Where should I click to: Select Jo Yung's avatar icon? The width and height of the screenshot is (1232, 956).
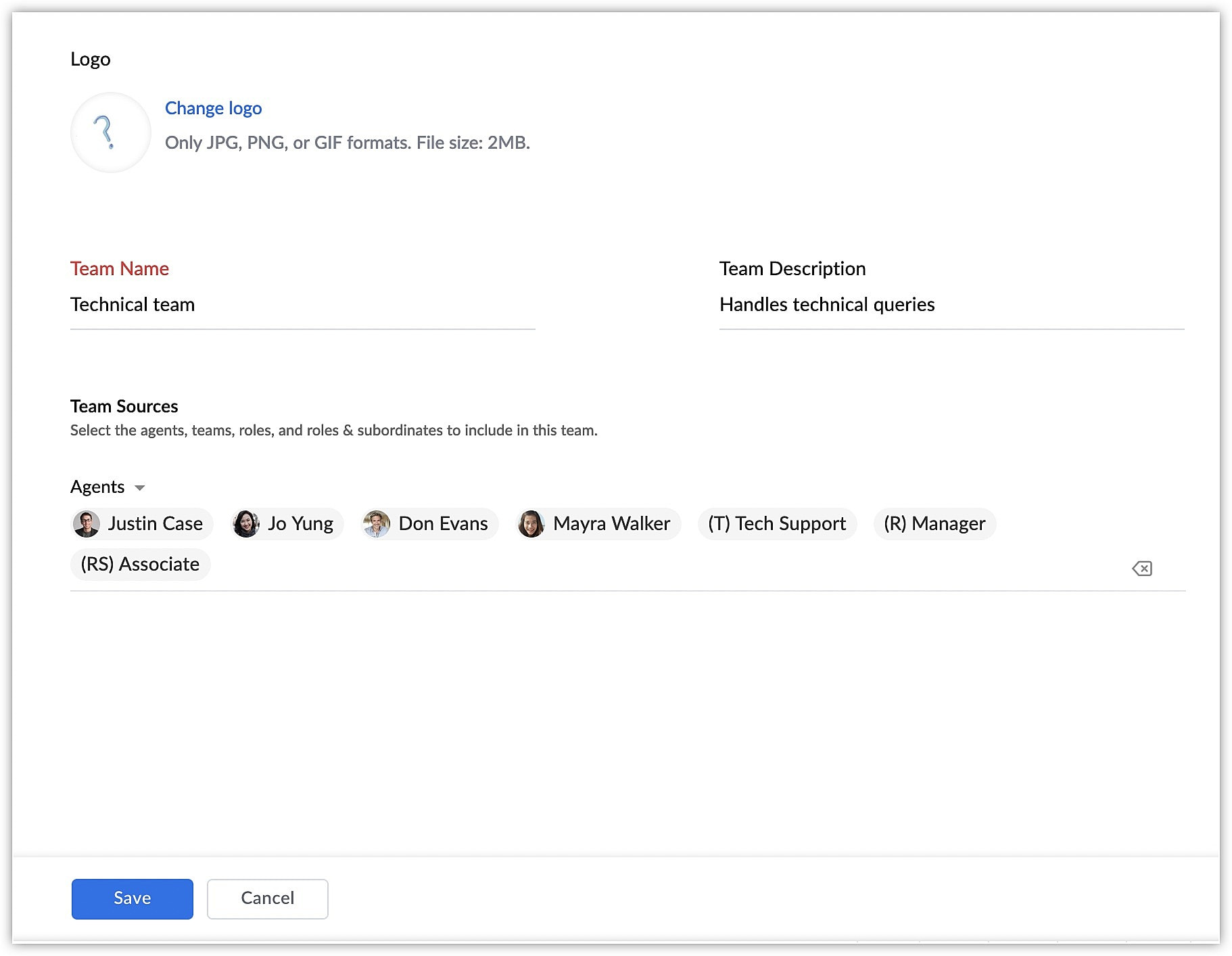[x=246, y=524]
